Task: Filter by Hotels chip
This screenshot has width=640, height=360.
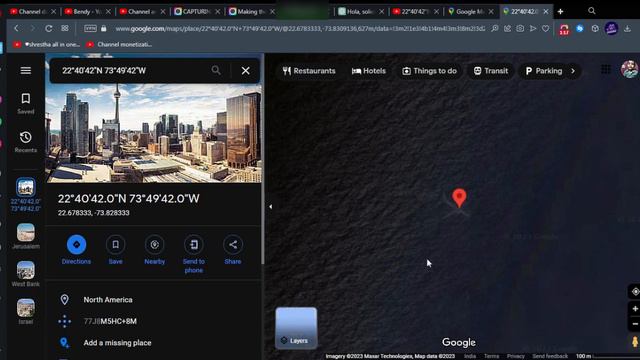Action: pyautogui.click(x=369, y=71)
